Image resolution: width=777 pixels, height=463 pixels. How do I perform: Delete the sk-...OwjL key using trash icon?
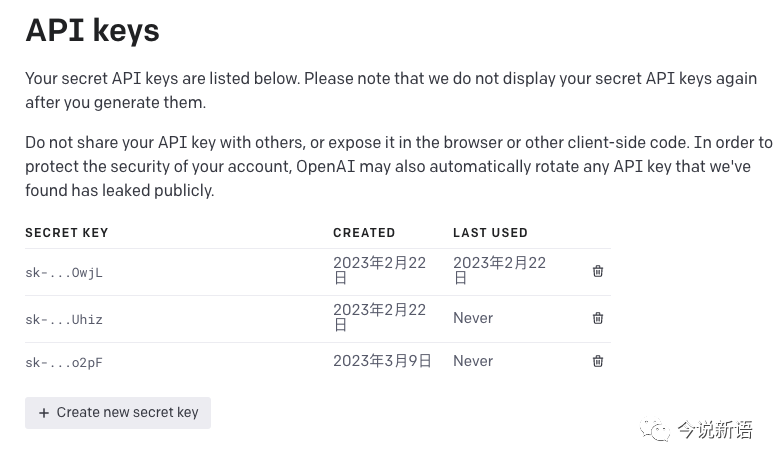pos(598,271)
